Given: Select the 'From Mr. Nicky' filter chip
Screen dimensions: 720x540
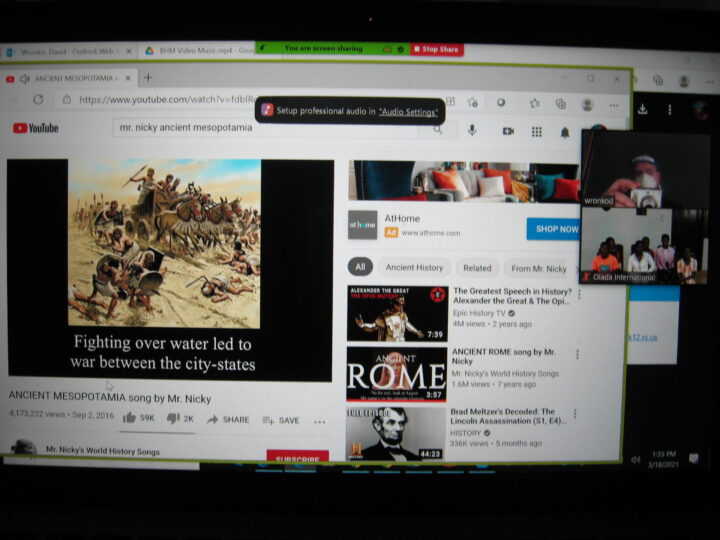Looking at the screenshot, I should pos(538,268).
